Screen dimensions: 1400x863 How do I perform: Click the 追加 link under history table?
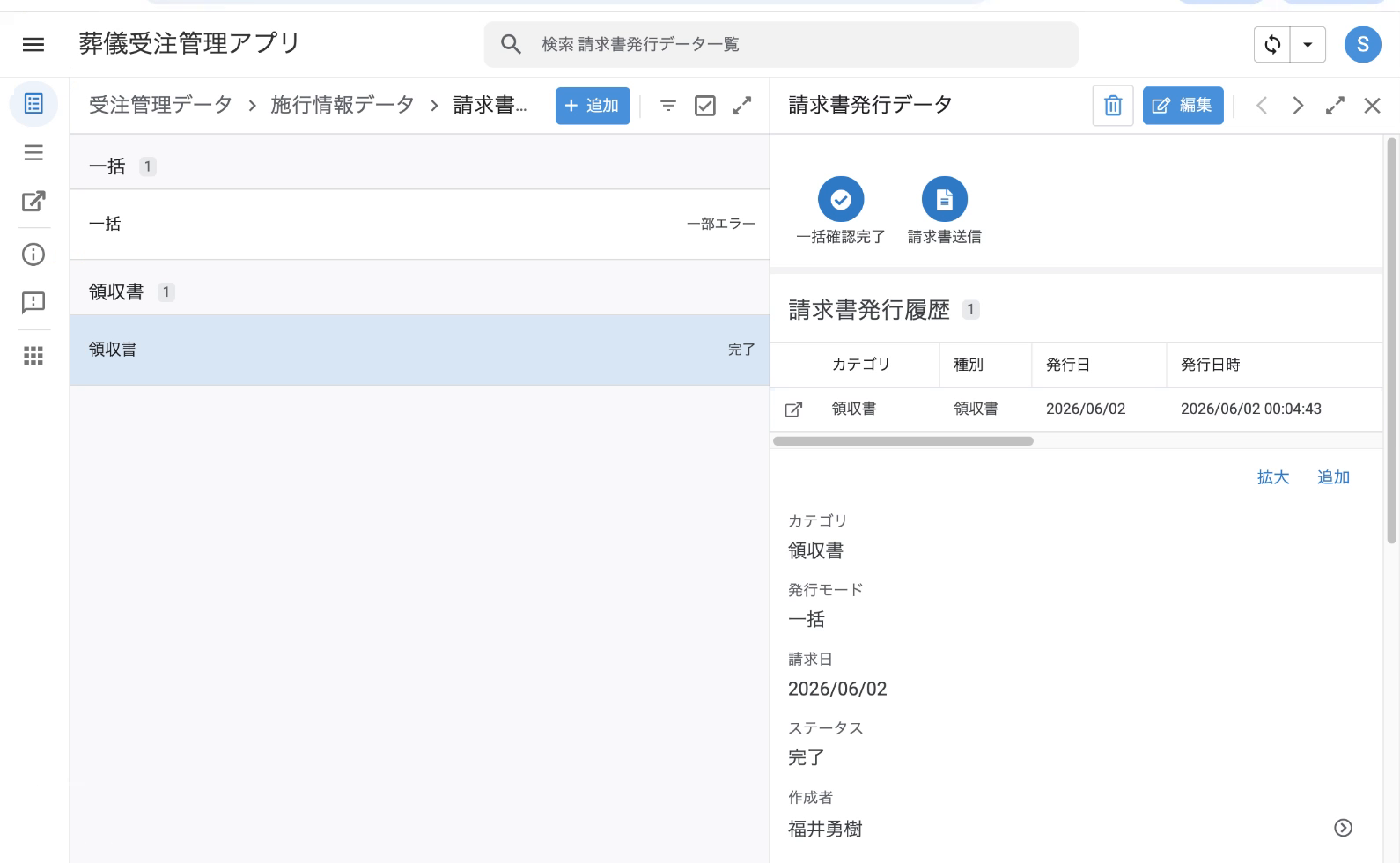tap(1333, 477)
